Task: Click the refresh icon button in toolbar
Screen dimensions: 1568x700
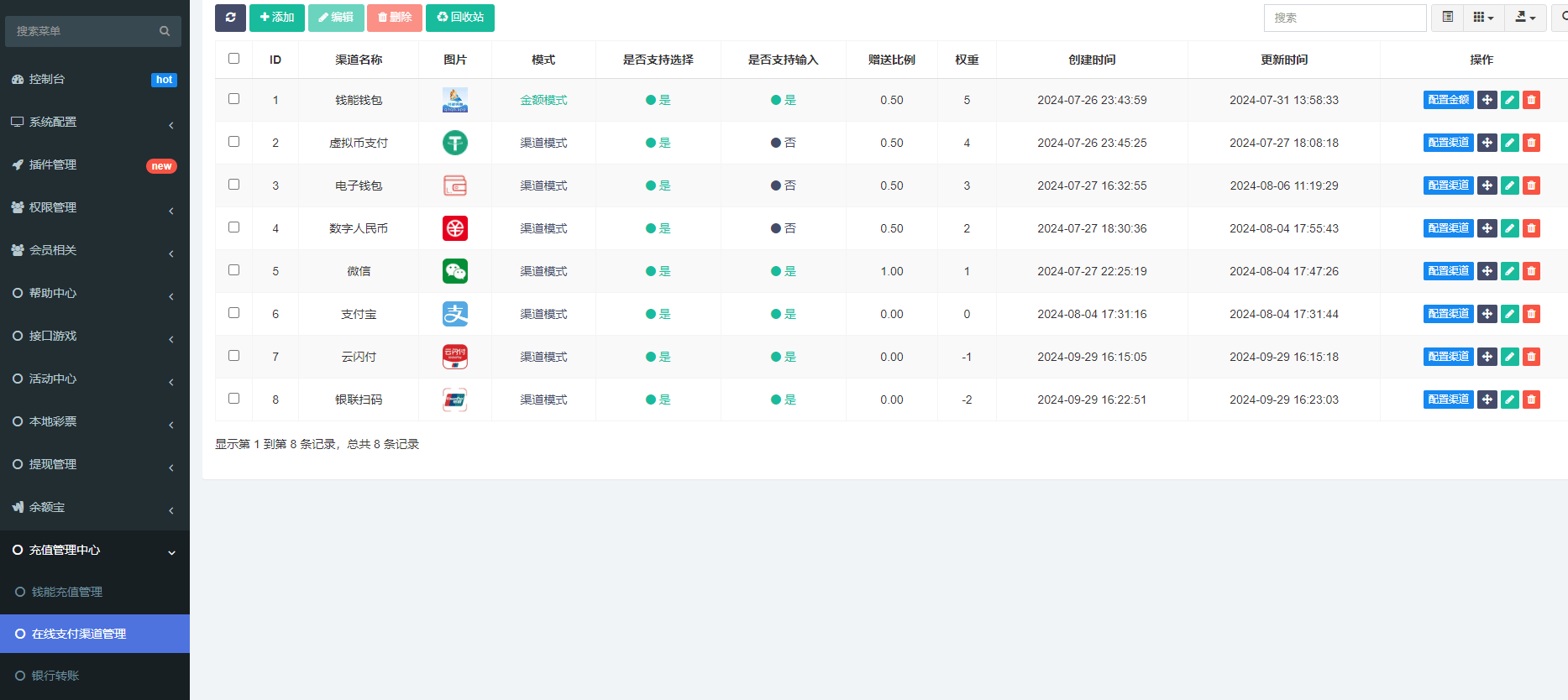Action: point(230,18)
